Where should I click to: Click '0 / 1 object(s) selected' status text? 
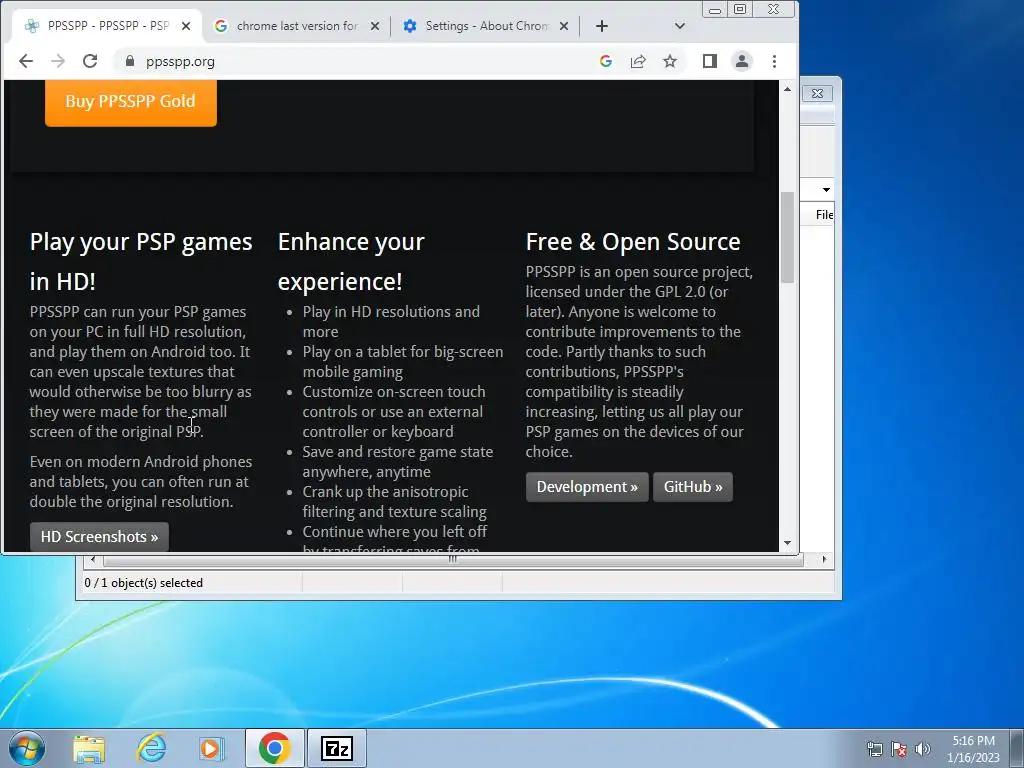click(144, 583)
